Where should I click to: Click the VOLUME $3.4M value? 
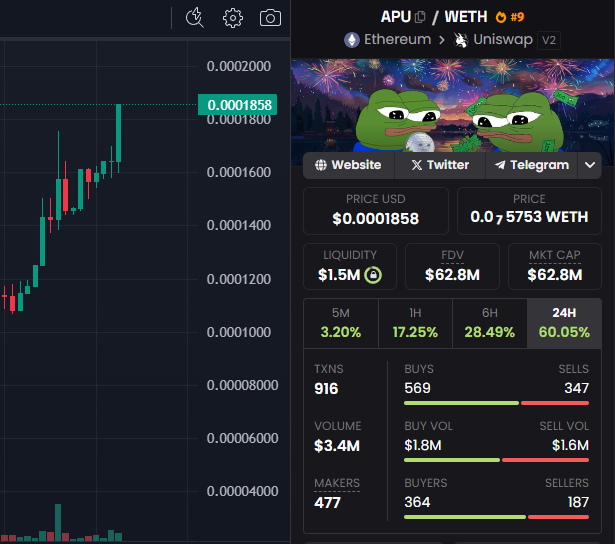point(337,446)
